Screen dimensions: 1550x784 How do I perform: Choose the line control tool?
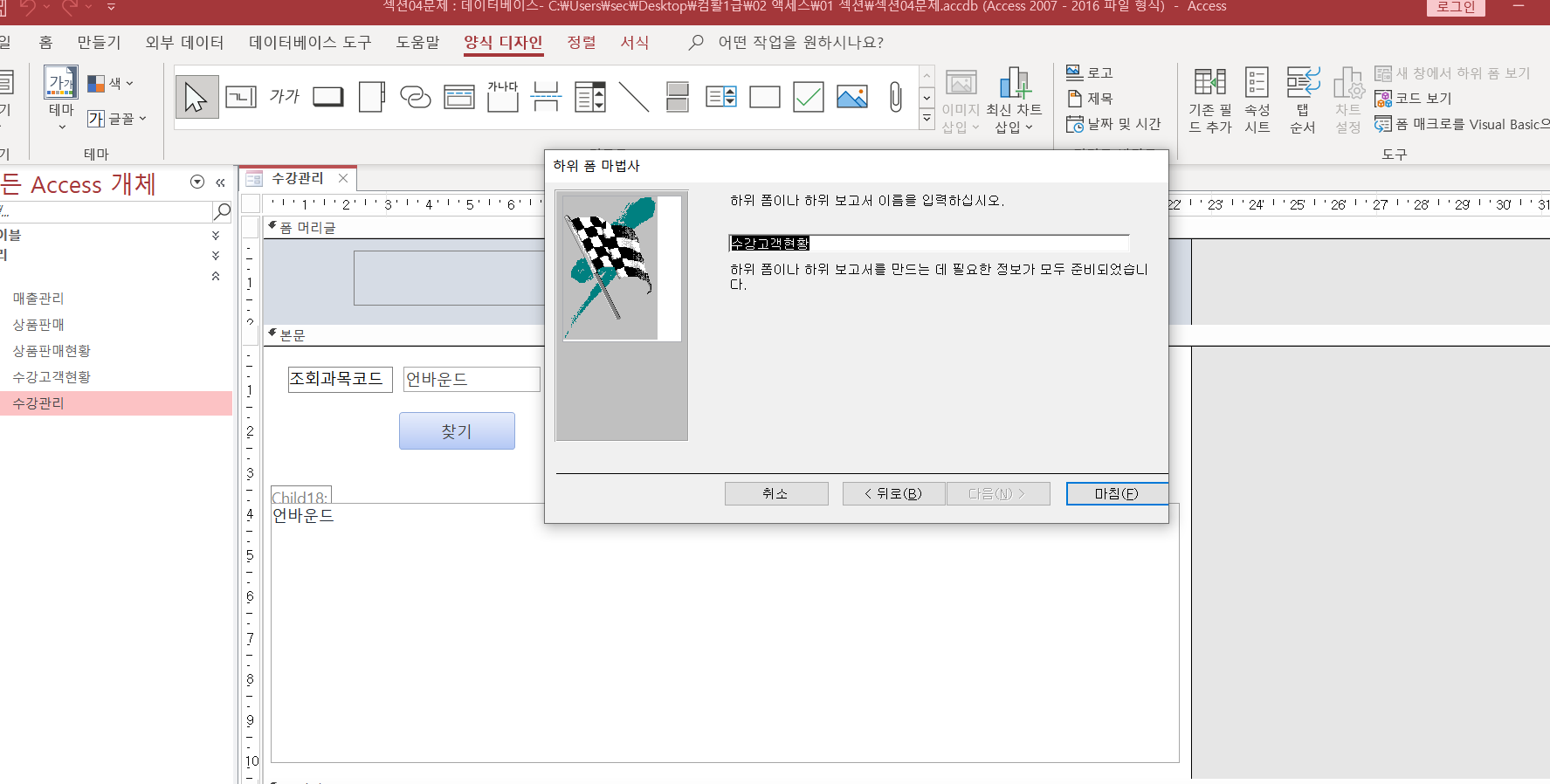click(634, 97)
